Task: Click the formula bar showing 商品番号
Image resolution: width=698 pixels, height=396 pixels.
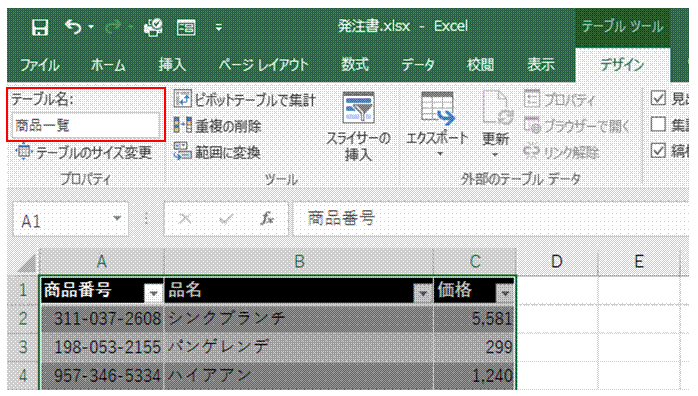Action: 491,219
